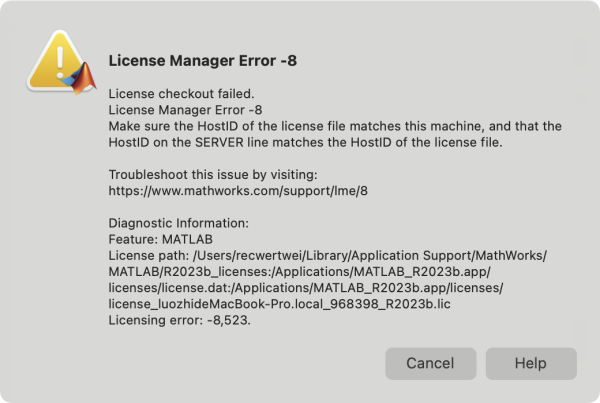Click the non-bold License Manager Error -8 line

pyautogui.click(x=186, y=110)
